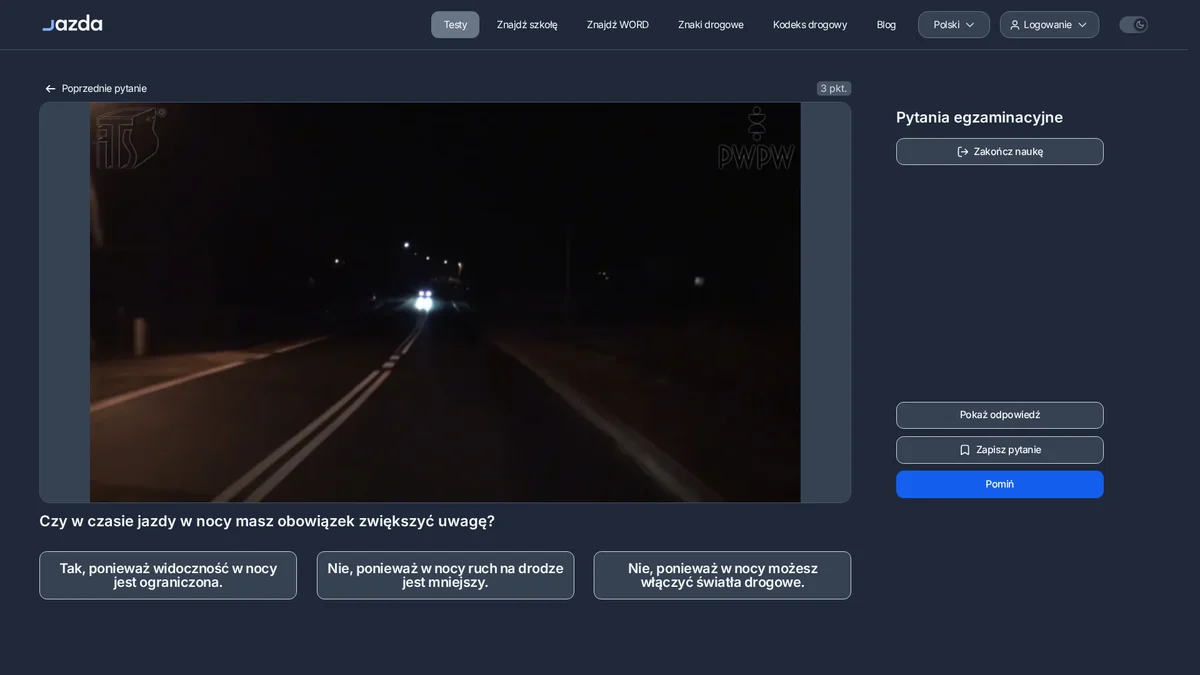Toggle the dark mode switch

[1133, 25]
